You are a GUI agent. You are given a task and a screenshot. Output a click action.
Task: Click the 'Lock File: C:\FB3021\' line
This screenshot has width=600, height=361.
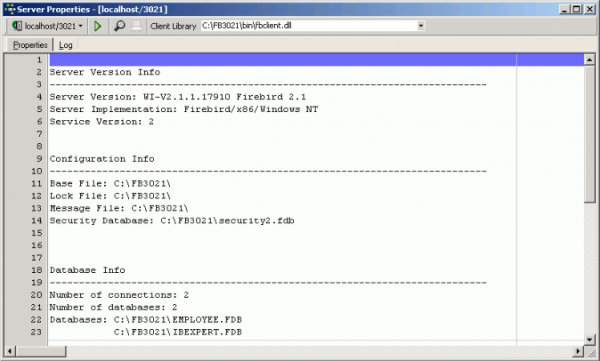[x=110, y=196]
